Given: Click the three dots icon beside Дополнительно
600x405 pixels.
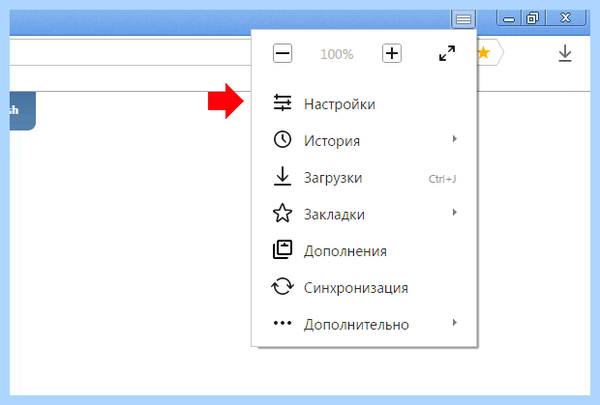Looking at the screenshot, I should (x=282, y=323).
